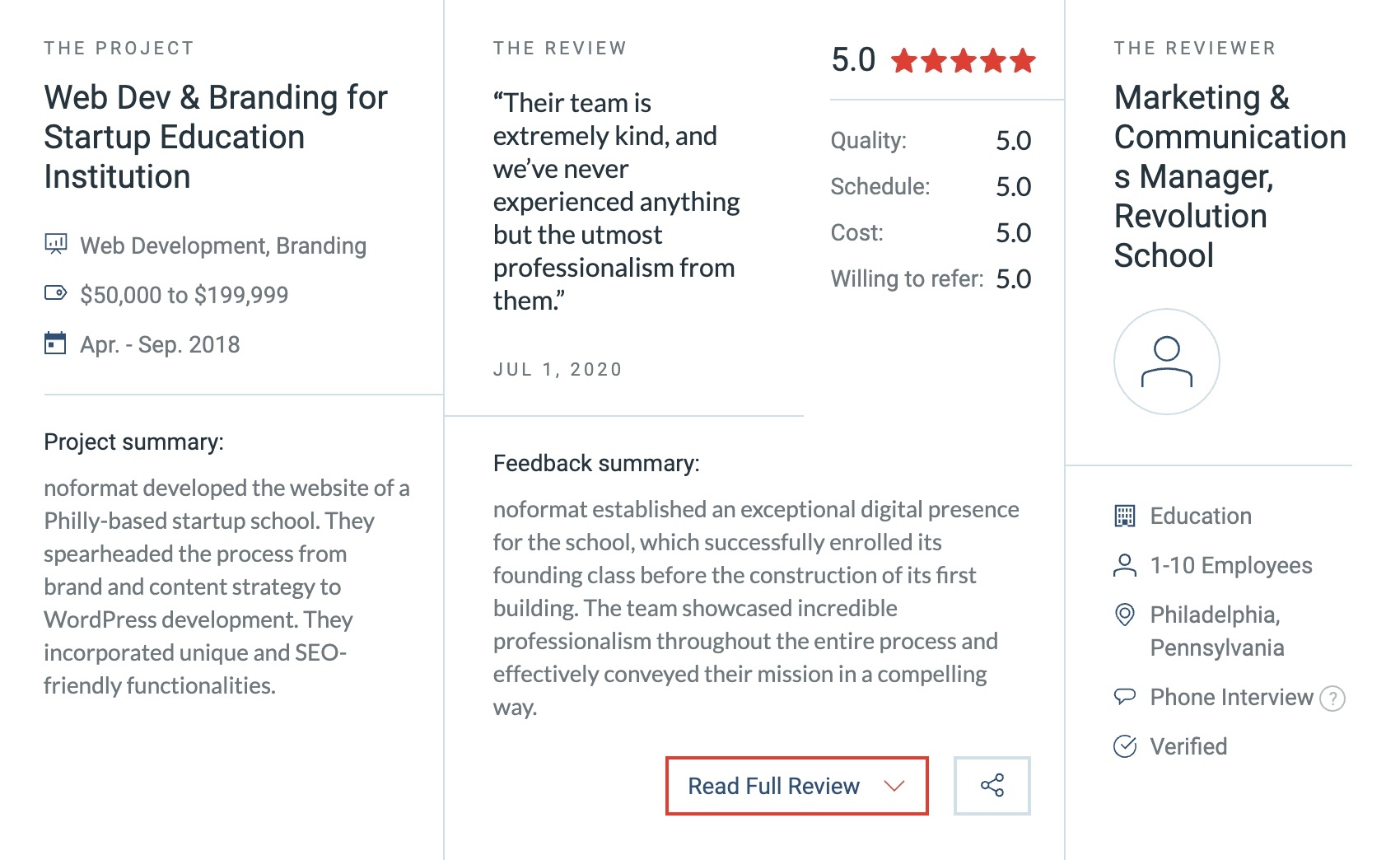
Task: Click the chevron arrow in Read Full Review
Action: click(894, 786)
